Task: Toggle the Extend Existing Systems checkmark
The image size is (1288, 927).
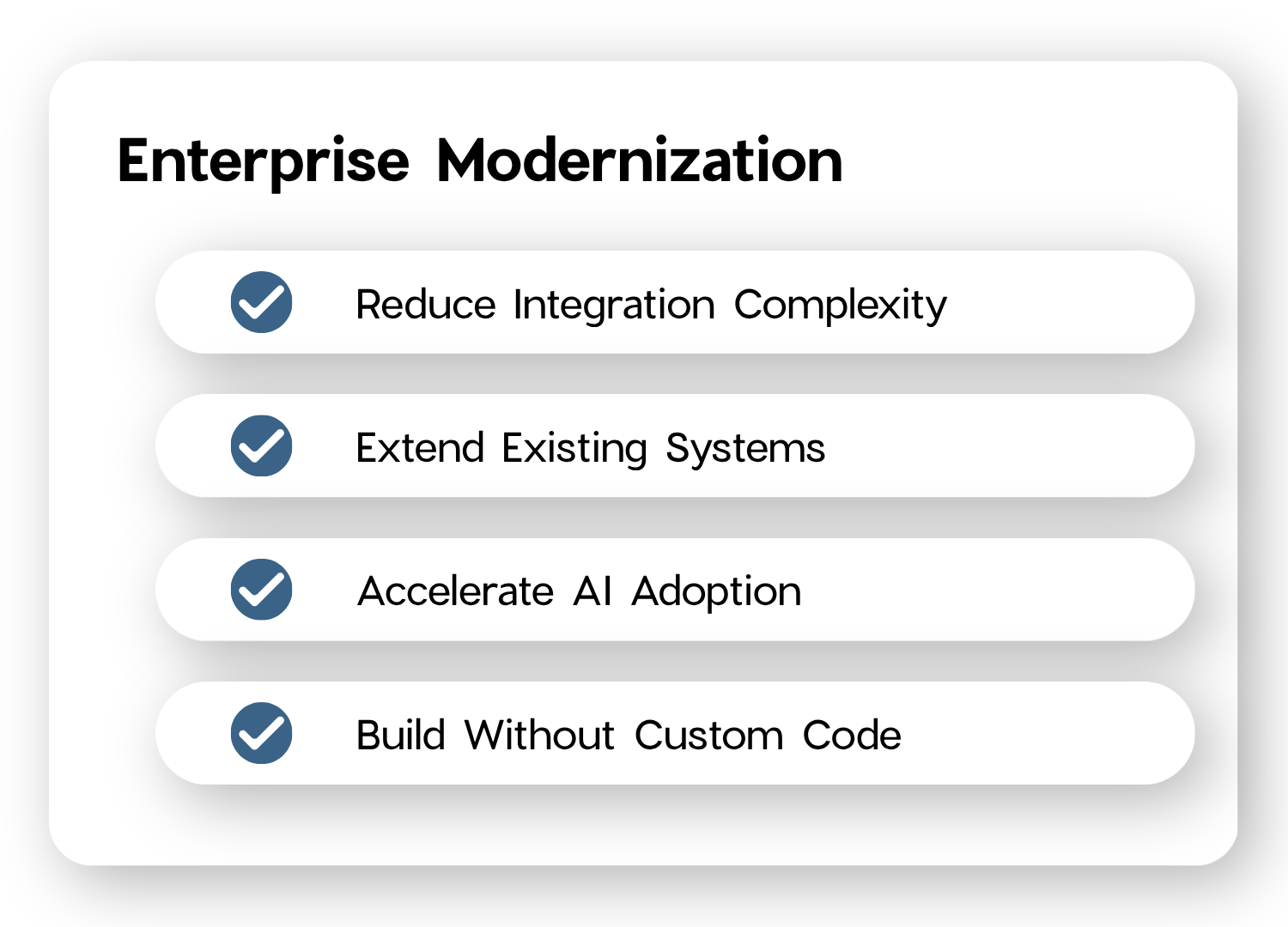Action: (261, 445)
